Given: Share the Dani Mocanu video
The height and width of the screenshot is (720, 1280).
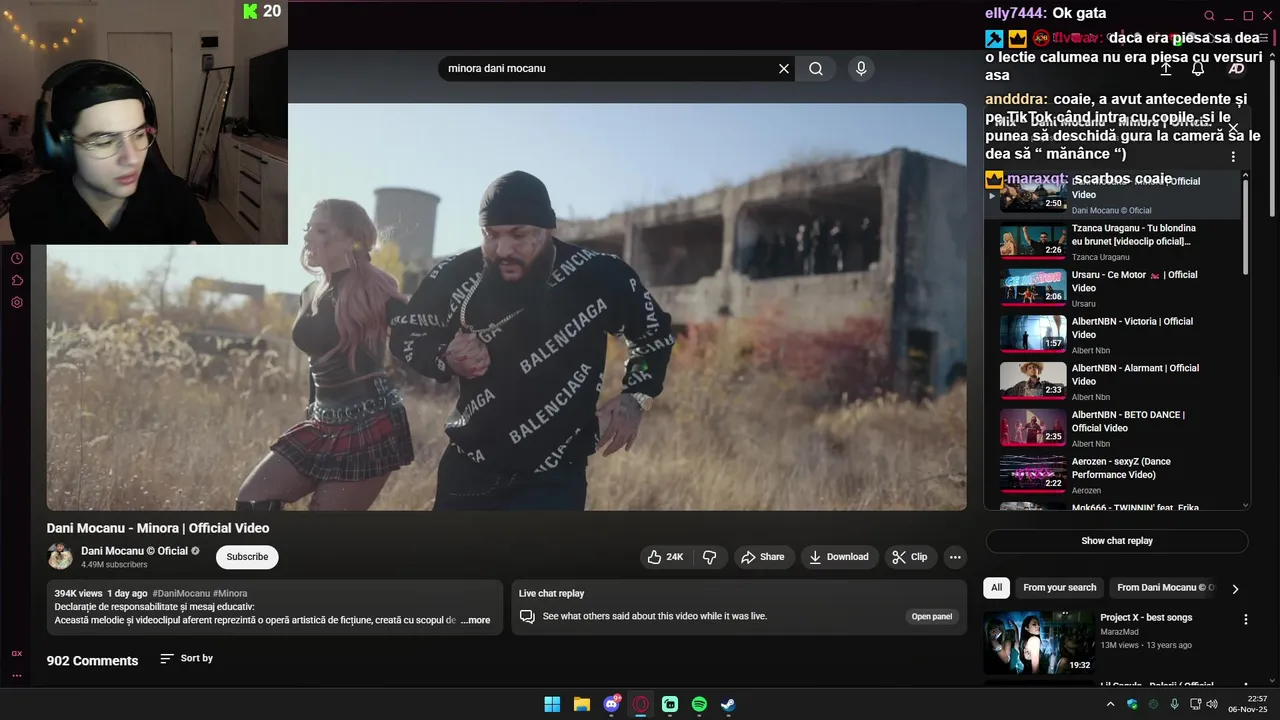Looking at the screenshot, I should click(x=762, y=557).
